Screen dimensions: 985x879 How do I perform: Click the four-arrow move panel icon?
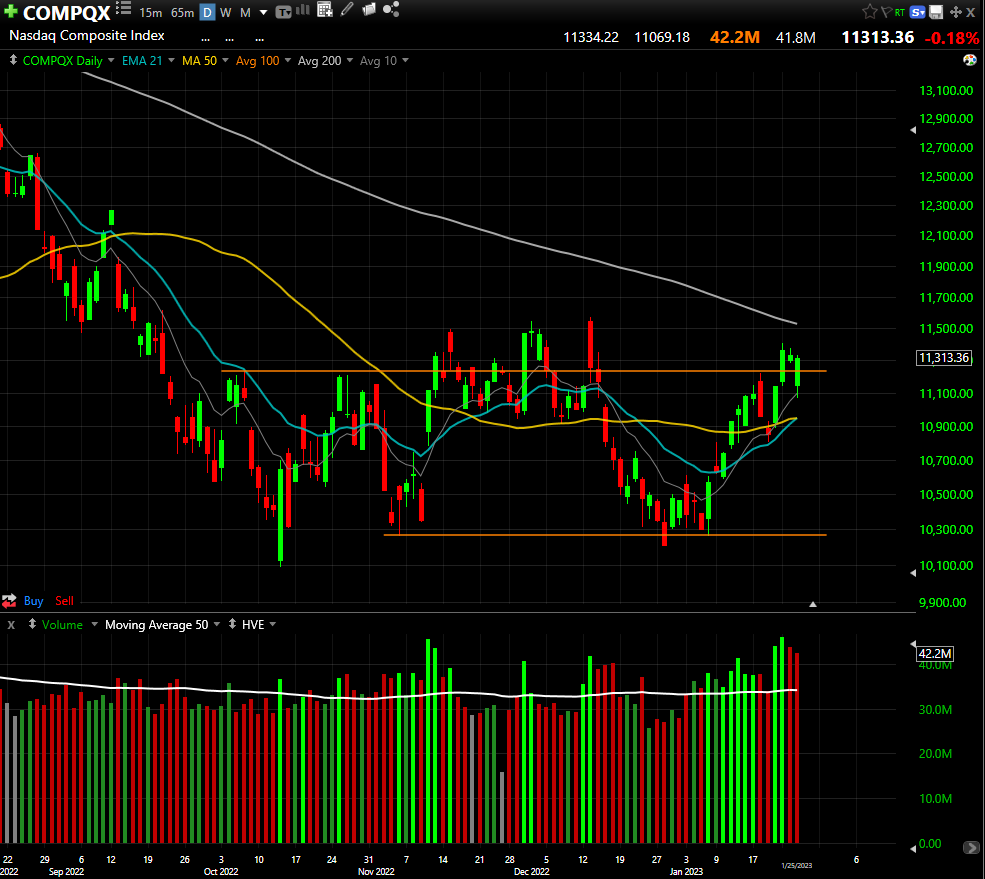[x=955, y=12]
